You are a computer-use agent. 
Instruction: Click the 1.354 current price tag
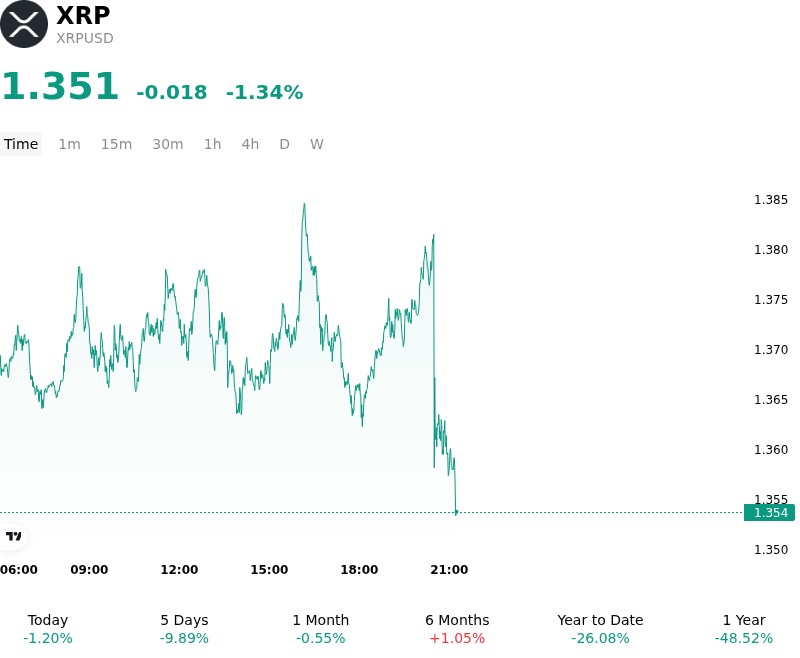tap(769, 512)
